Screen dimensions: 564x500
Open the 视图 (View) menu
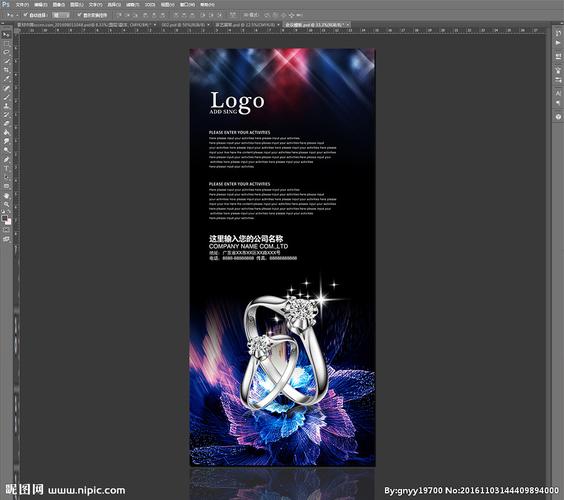pos(168,4)
